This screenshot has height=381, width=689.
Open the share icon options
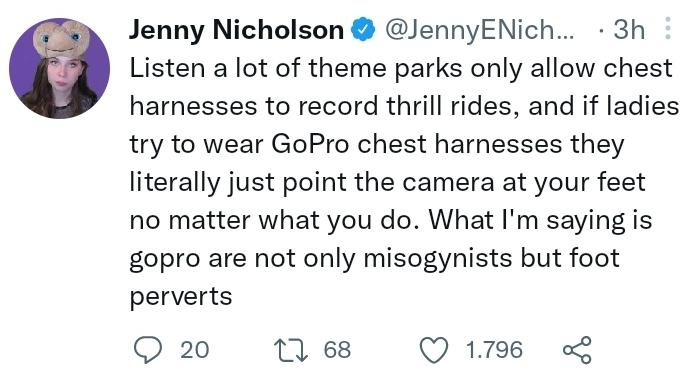click(577, 350)
